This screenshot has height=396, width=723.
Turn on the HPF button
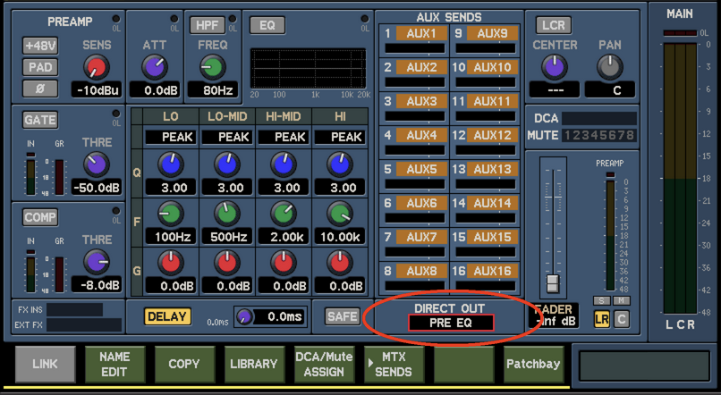(207, 25)
